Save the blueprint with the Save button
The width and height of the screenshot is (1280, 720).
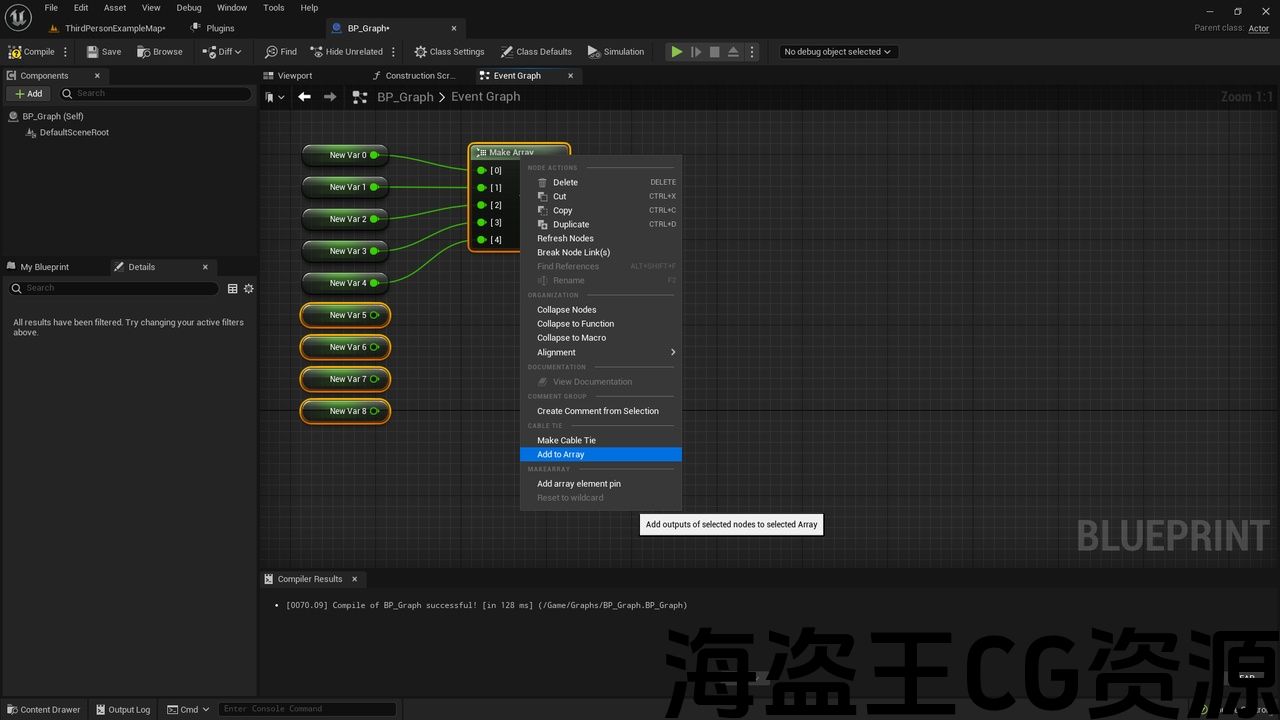point(104,52)
